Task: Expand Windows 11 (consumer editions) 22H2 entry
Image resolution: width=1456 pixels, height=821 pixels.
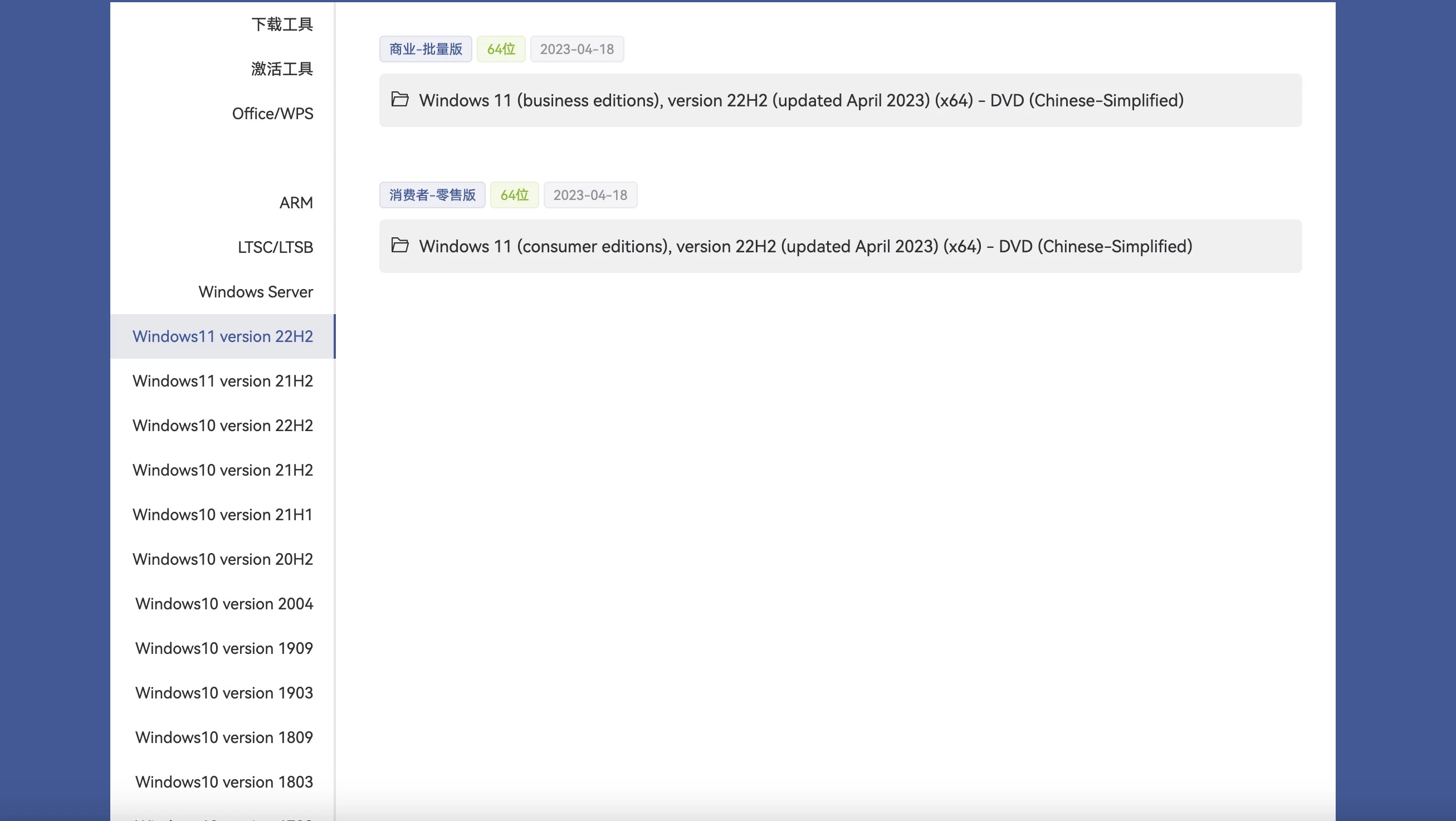Action: click(x=840, y=246)
